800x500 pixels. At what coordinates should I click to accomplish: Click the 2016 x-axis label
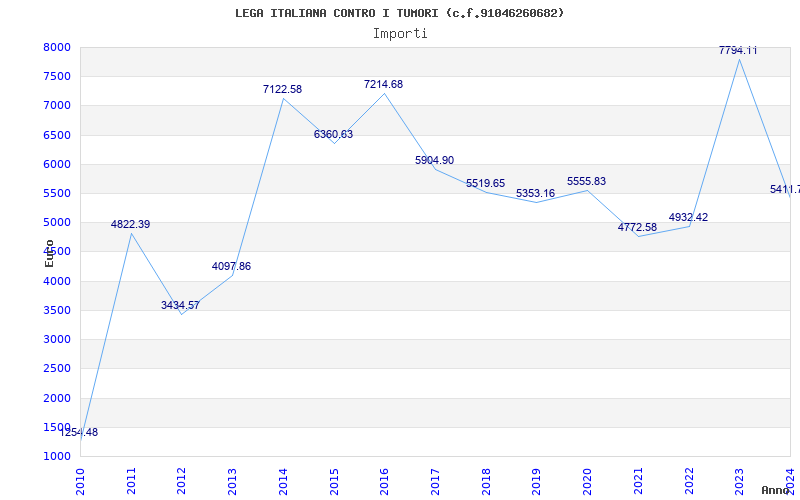click(x=384, y=482)
